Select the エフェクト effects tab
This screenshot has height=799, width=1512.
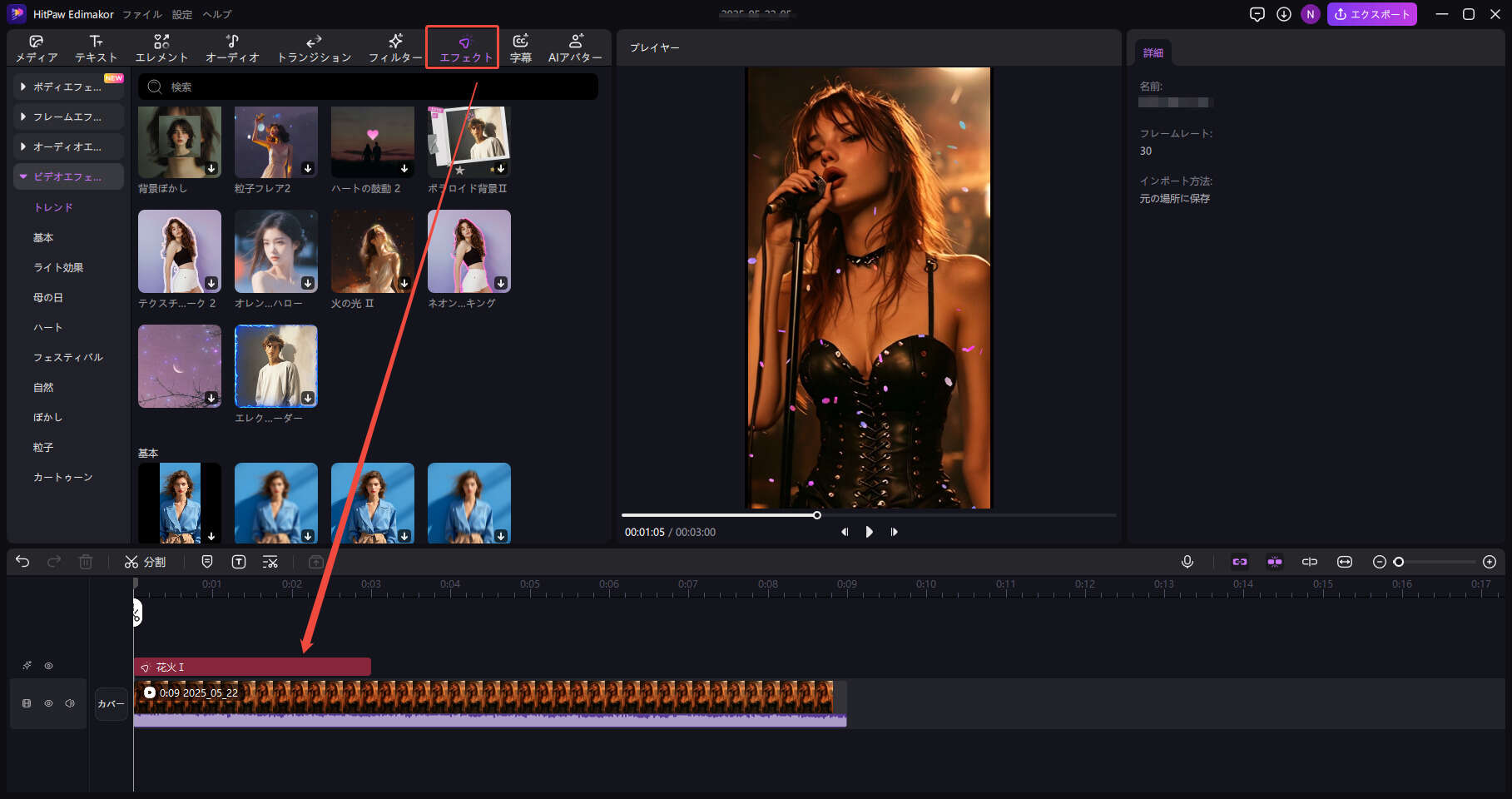465,48
